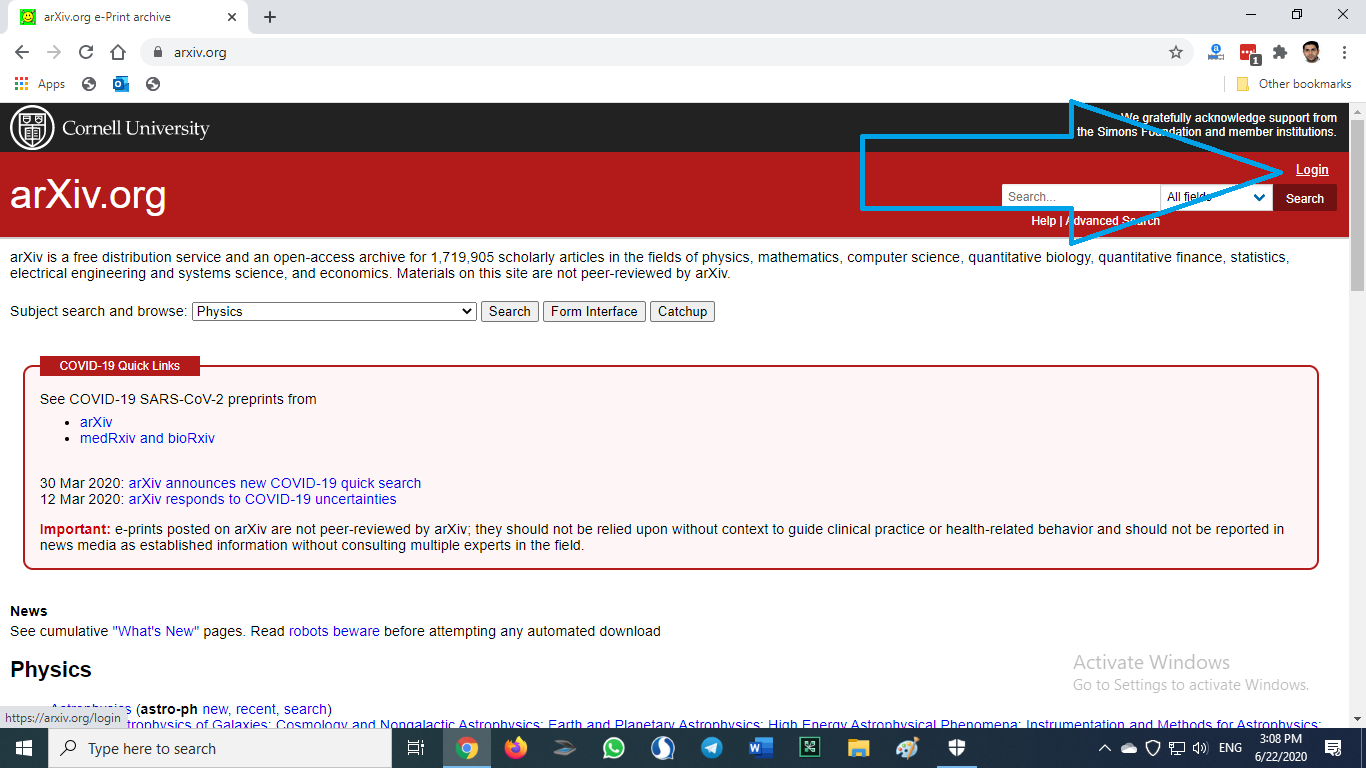Expand the All fields search dropdown

(x=1216, y=197)
